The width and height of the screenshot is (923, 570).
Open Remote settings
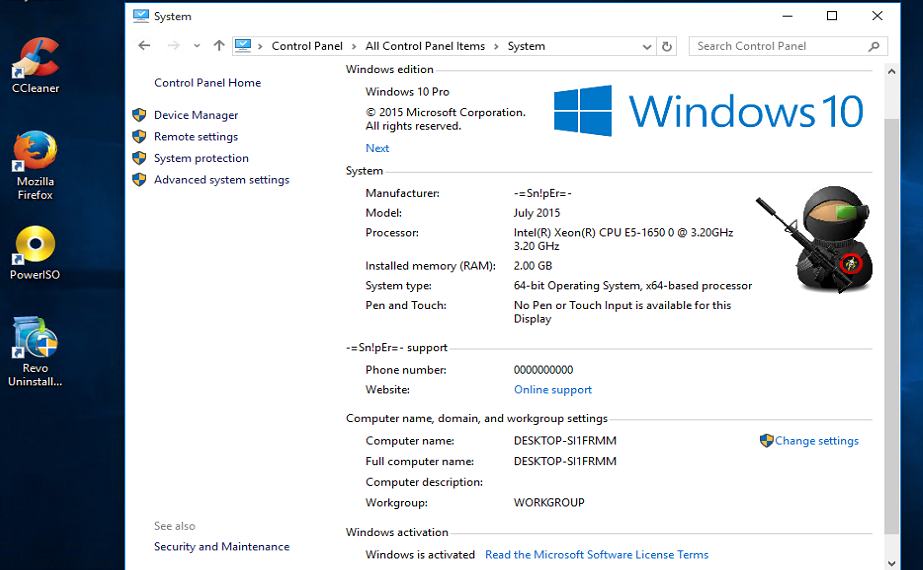click(x=196, y=137)
